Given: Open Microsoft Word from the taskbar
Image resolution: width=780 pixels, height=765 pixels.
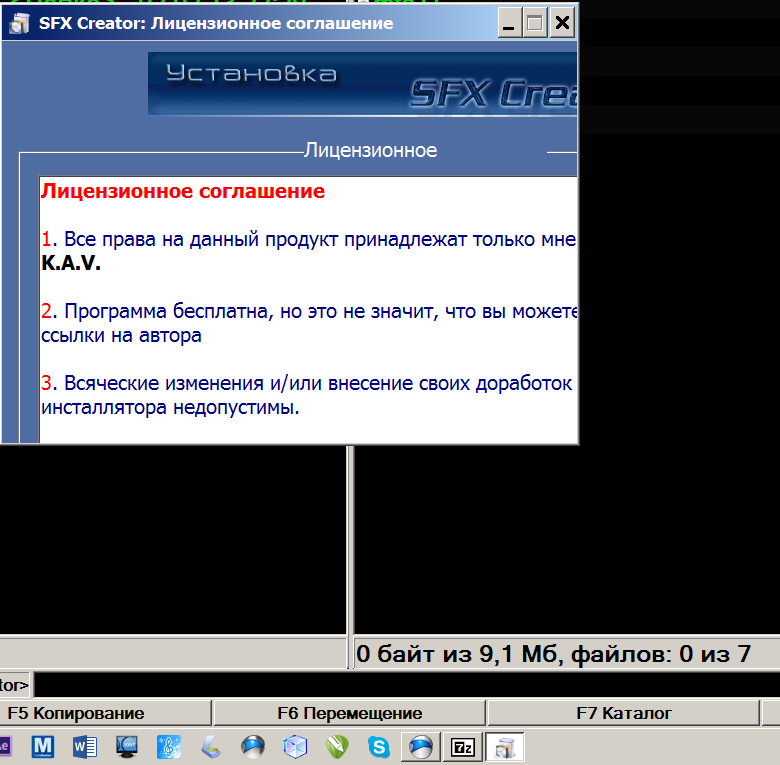Looking at the screenshot, I should tap(84, 746).
